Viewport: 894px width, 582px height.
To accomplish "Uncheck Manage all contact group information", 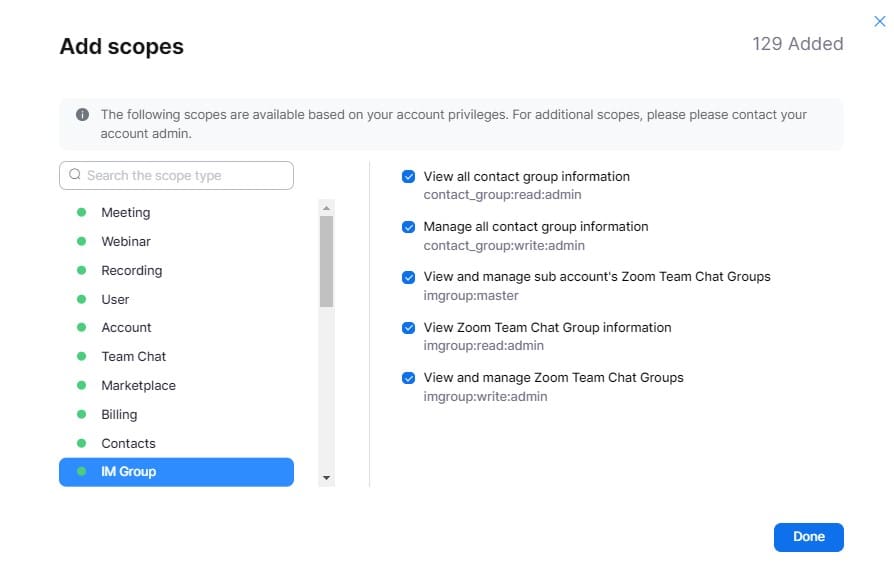I will [408, 227].
